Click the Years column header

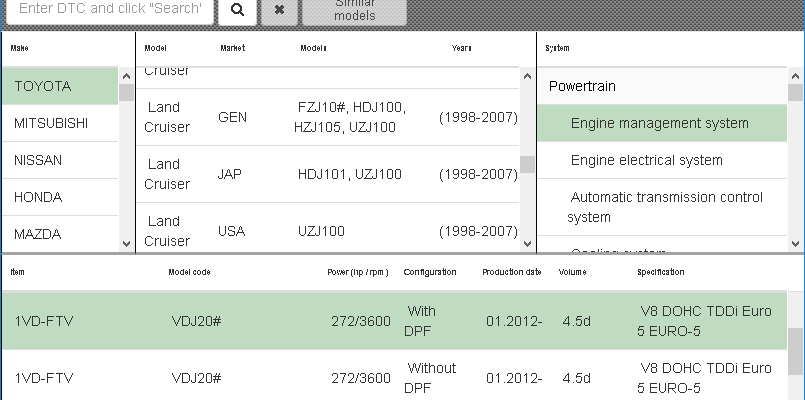462,48
